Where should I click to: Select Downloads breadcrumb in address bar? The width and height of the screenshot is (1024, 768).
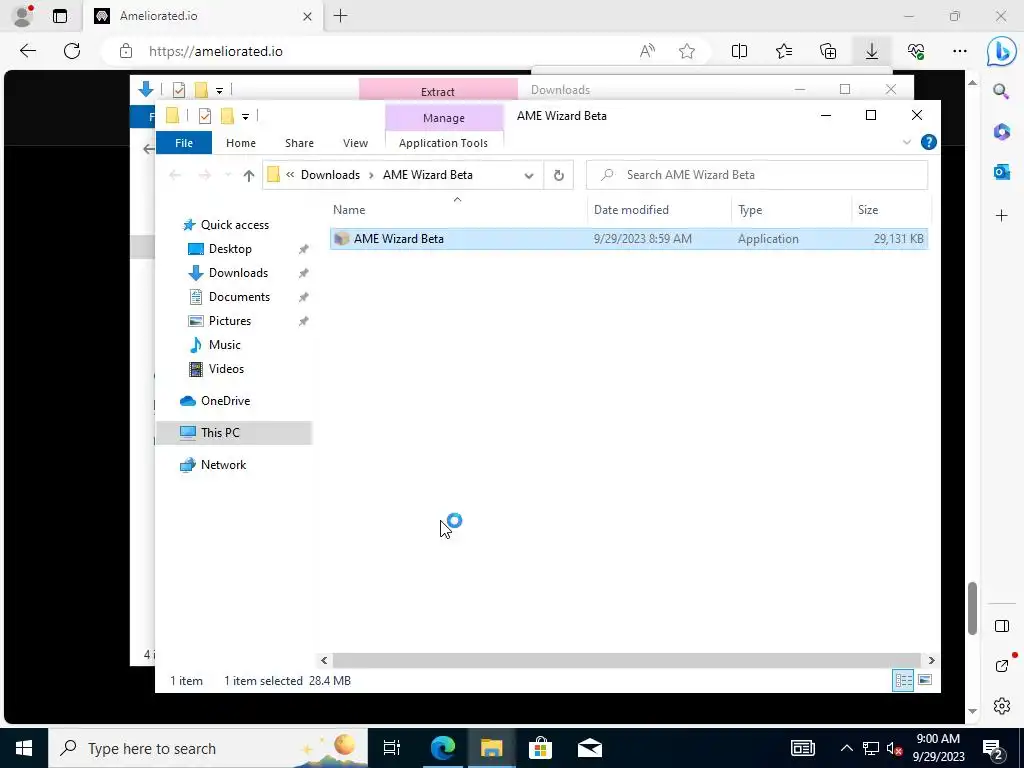pos(330,175)
